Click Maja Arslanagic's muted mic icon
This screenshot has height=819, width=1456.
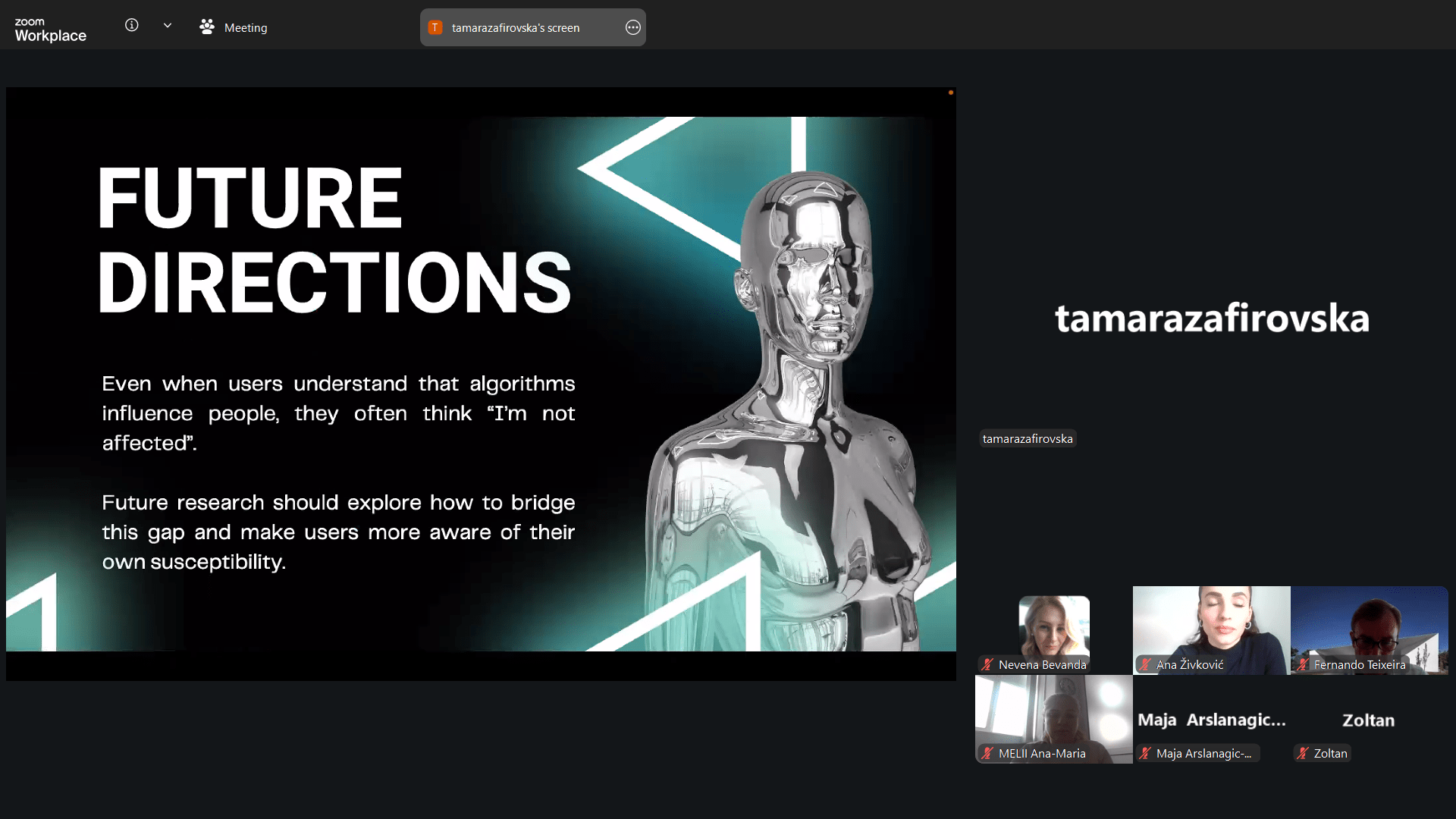pos(1145,754)
